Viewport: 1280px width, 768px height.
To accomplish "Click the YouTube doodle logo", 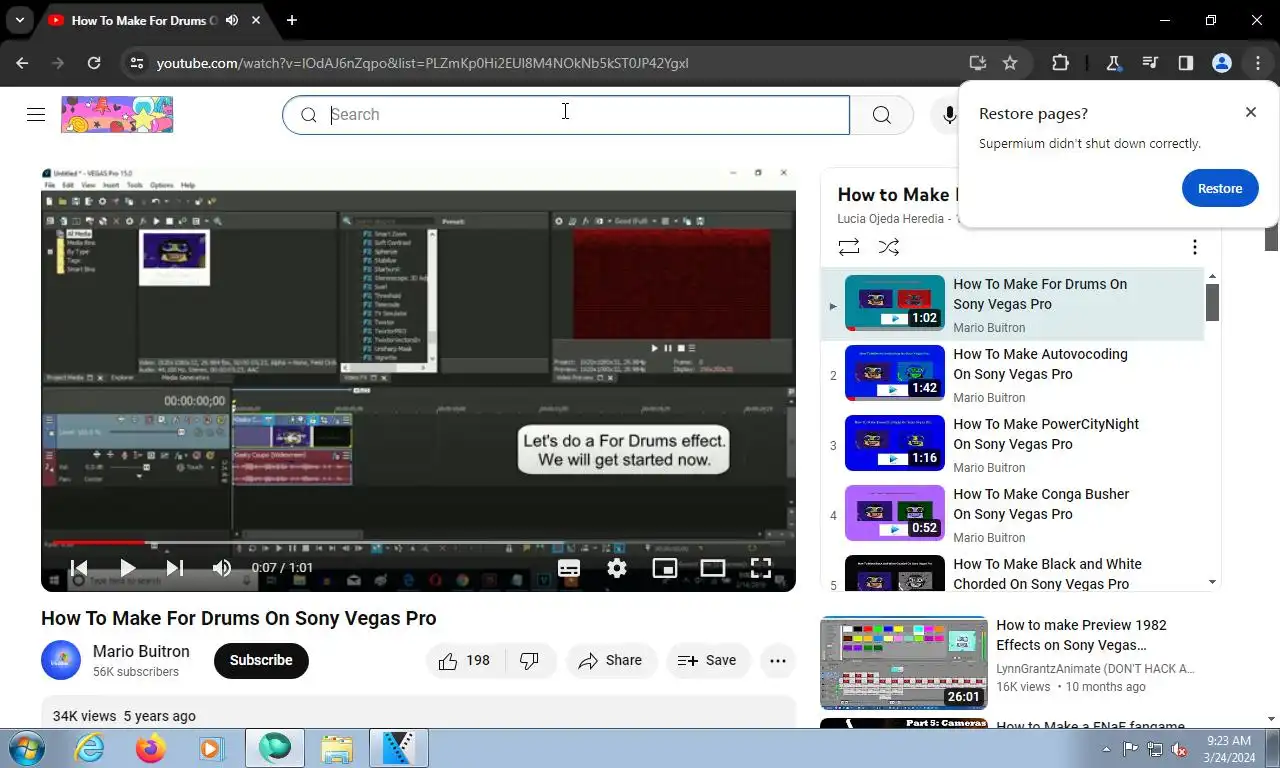I will [x=117, y=114].
